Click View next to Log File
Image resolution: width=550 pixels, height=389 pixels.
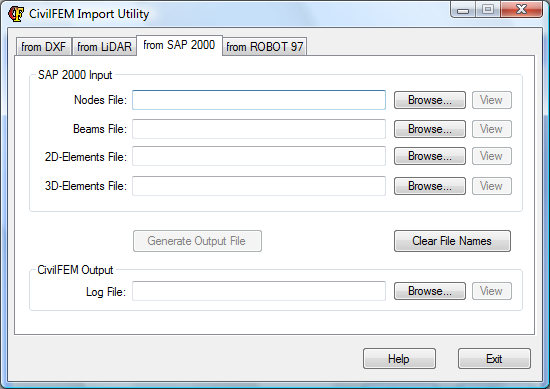pos(492,291)
